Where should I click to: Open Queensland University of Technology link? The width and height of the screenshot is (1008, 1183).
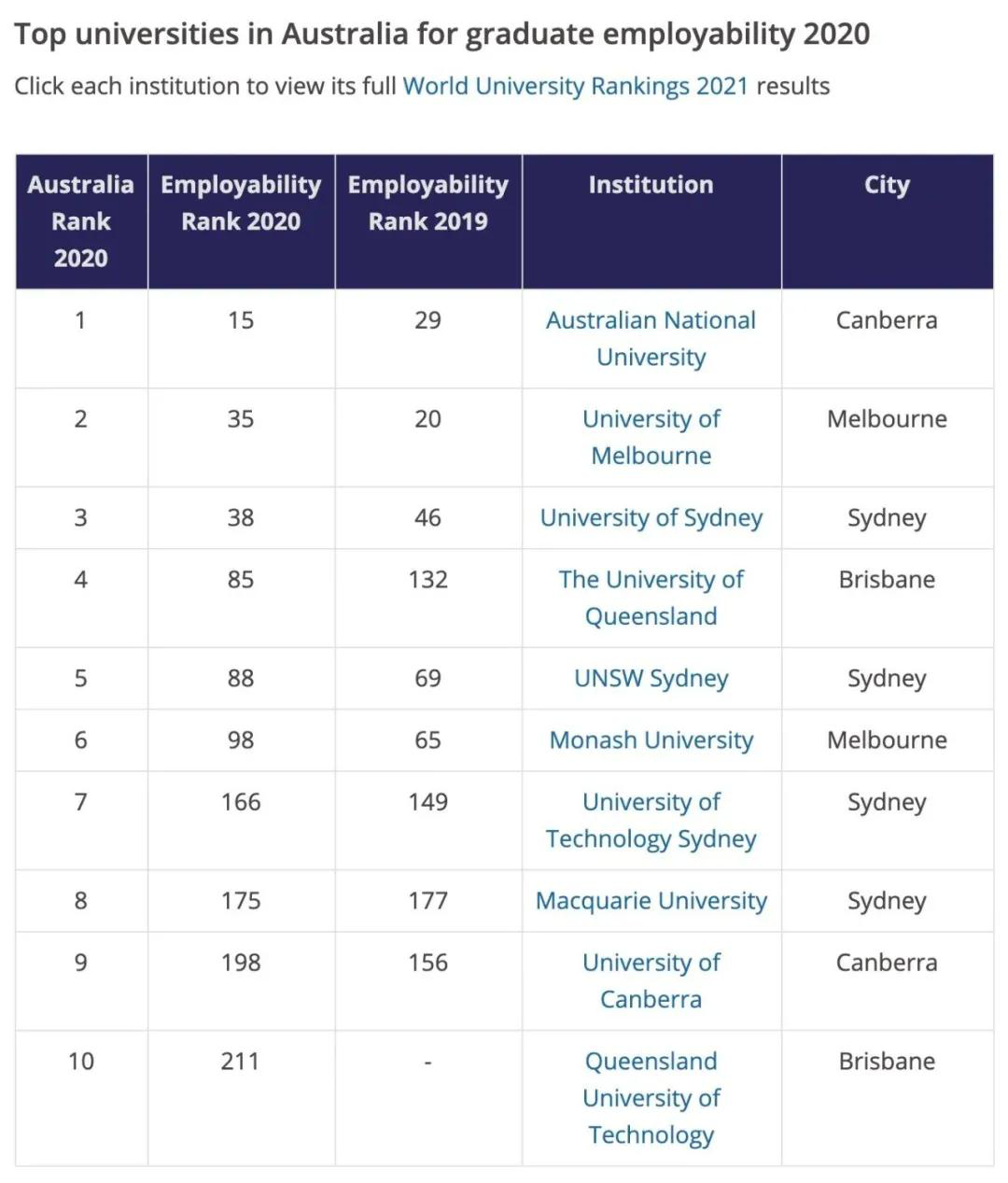[651, 1098]
